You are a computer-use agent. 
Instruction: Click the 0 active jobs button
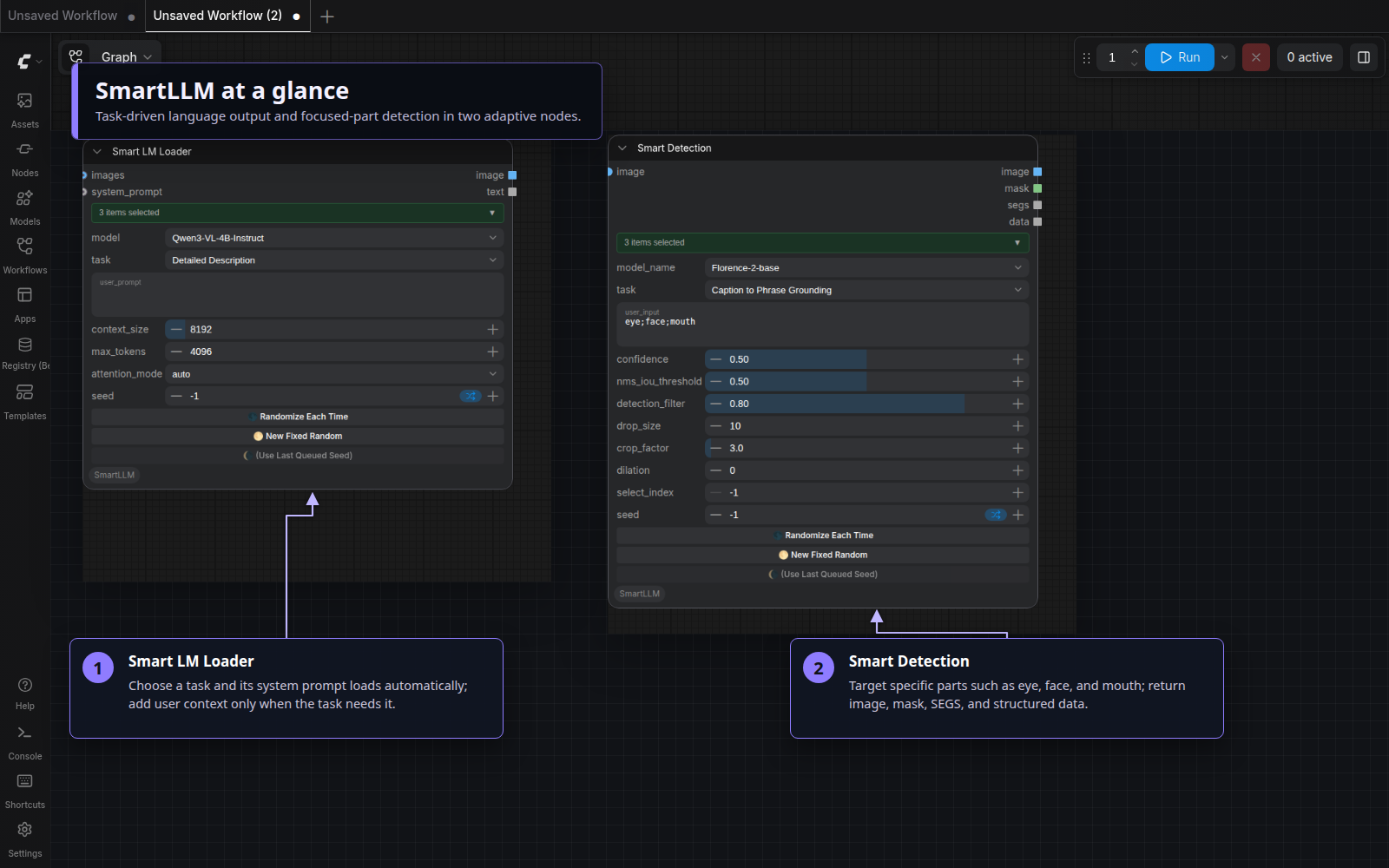pos(1309,57)
